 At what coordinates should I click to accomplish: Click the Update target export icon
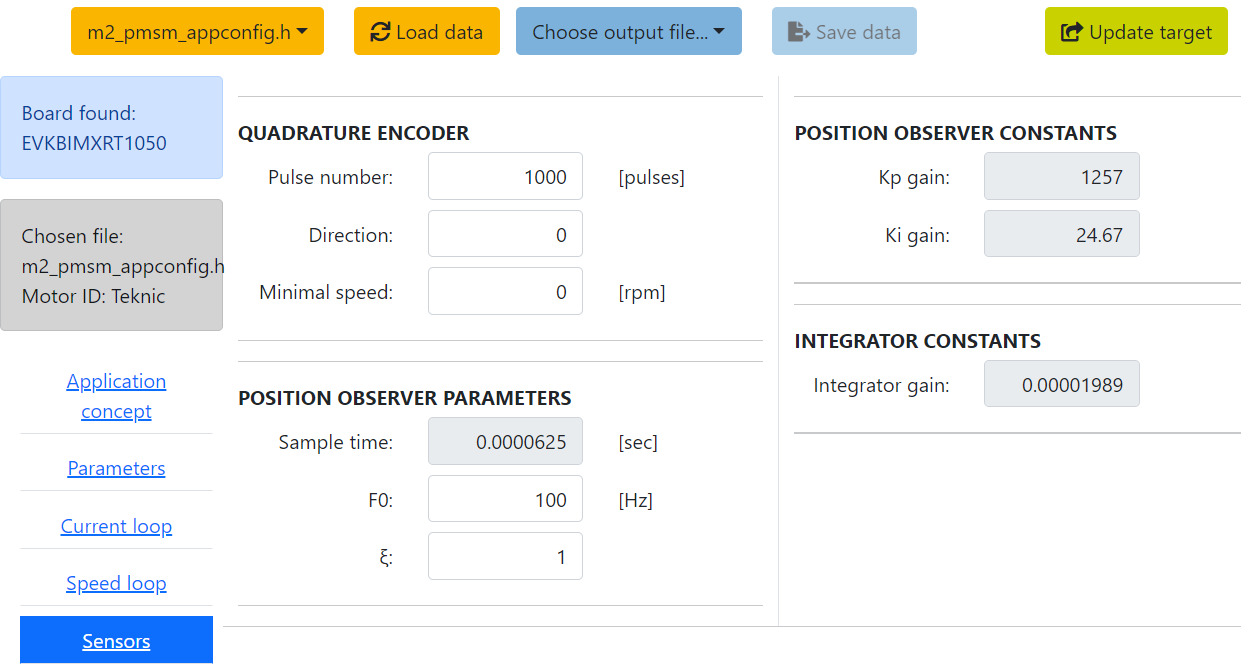pos(1071,32)
